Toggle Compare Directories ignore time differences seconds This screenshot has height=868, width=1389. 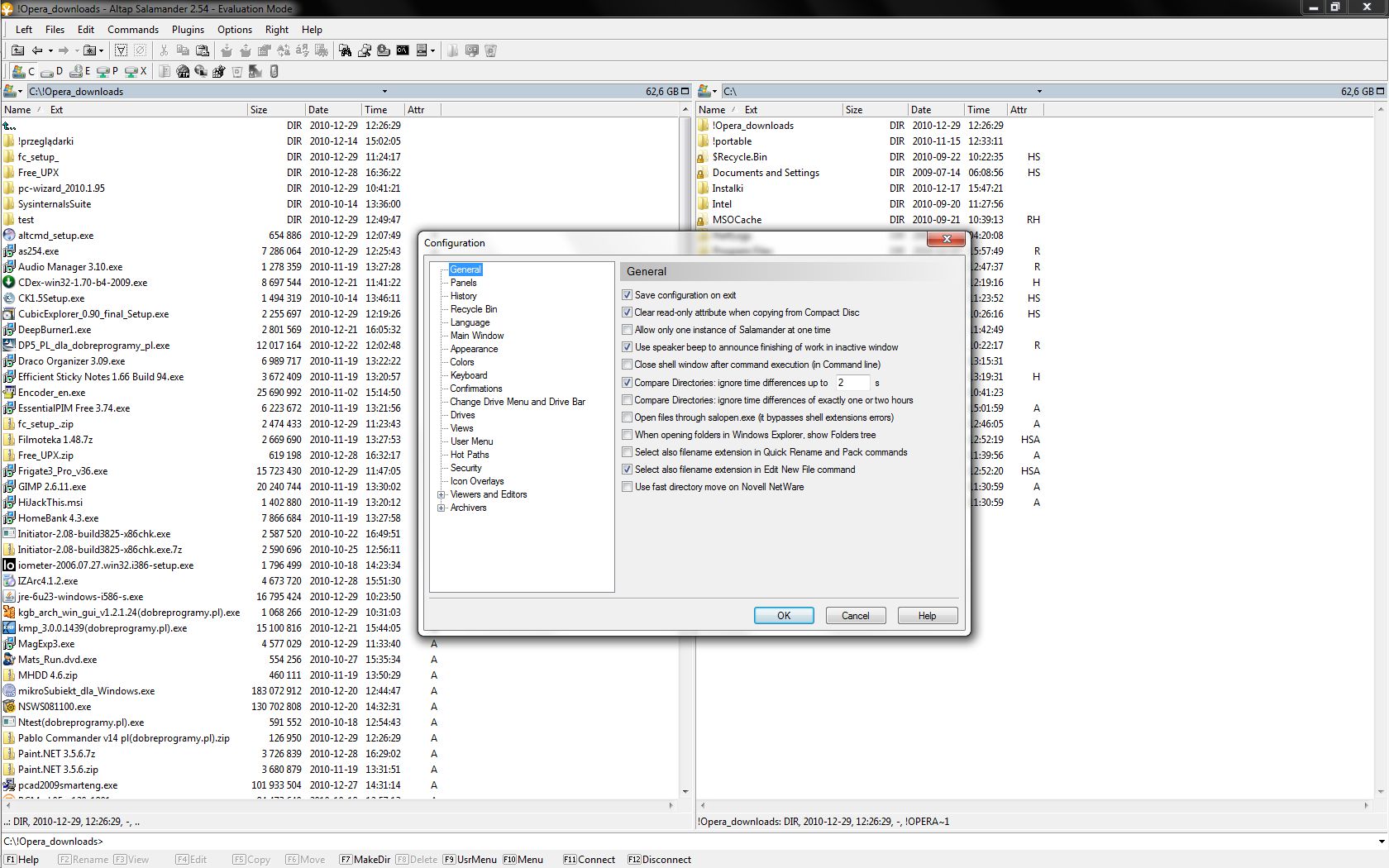click(x=627, y=383)
